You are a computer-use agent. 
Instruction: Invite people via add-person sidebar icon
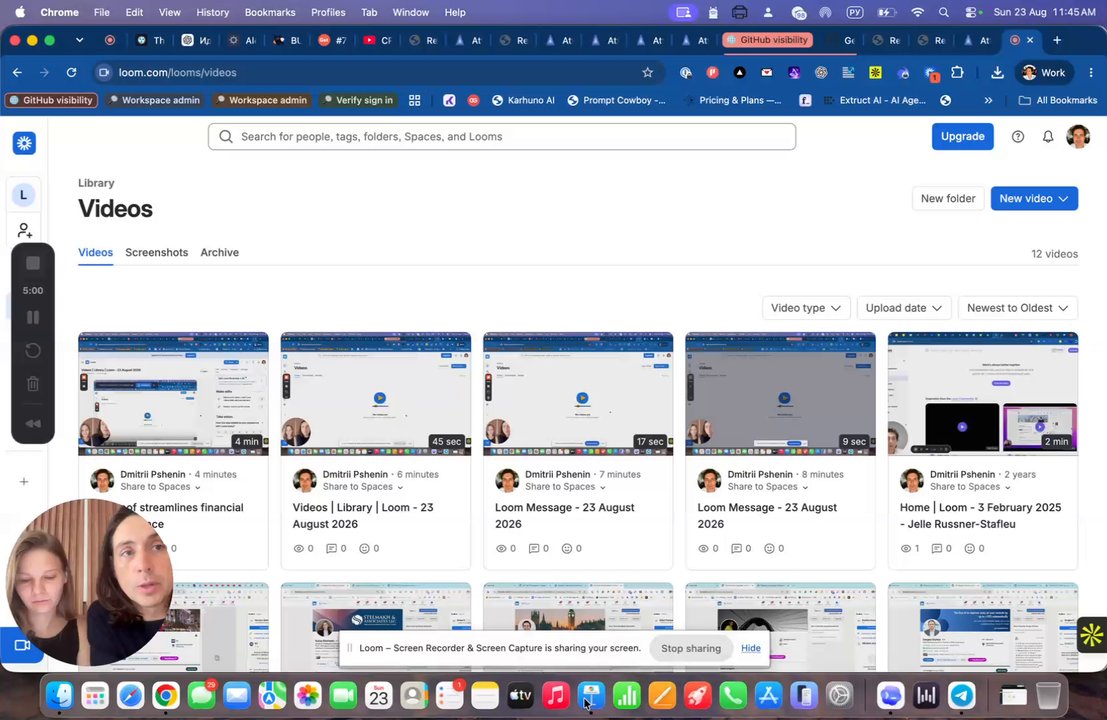[x=24, y=230]
